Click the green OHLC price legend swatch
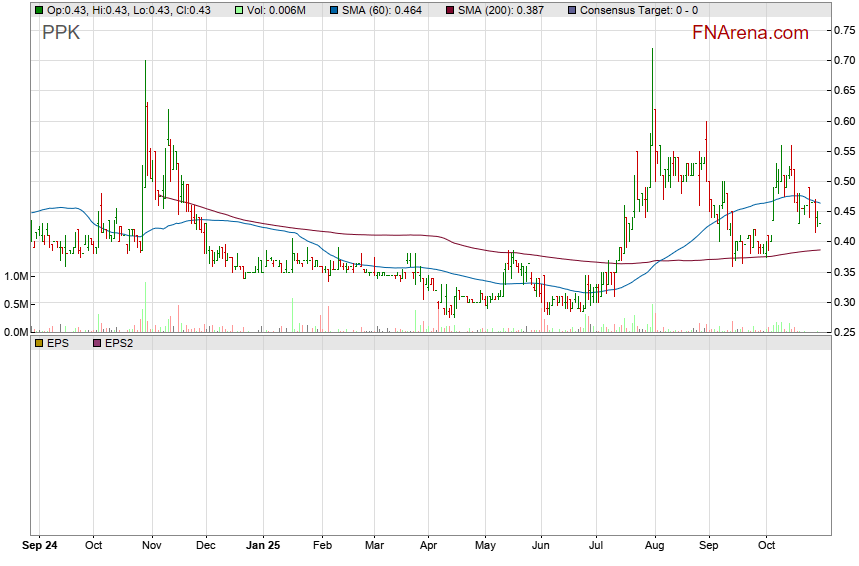The height and width of the screenshot is (566, 859). 38,10
